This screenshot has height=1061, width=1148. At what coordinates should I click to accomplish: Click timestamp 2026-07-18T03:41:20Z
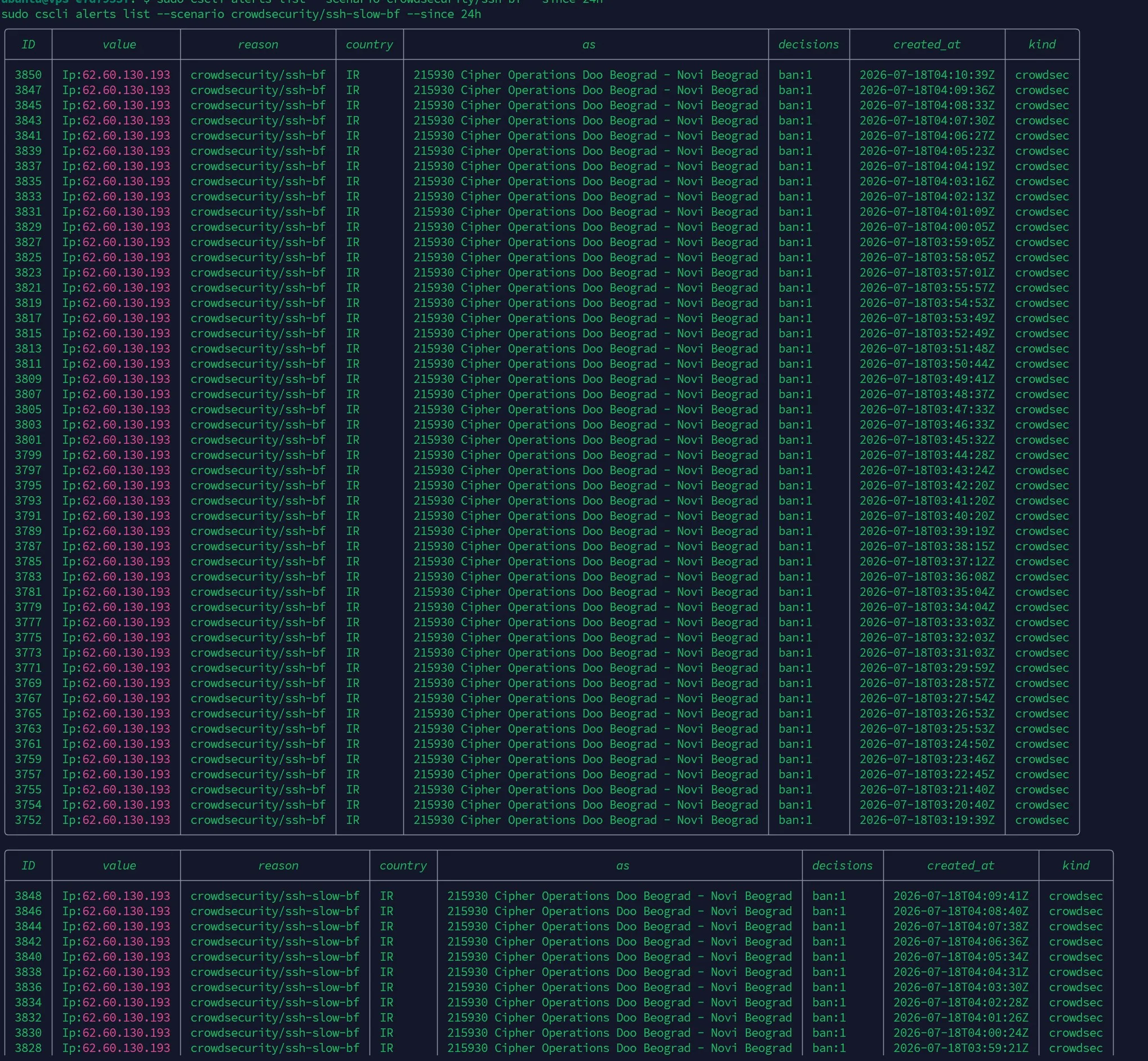pos(927,501)
